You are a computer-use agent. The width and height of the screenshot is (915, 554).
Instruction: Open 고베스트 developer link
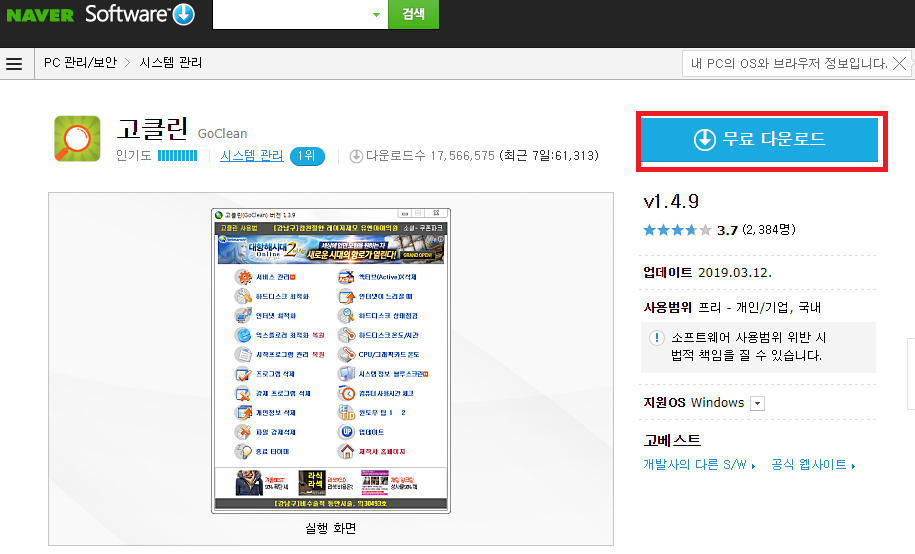(x=672, y=440)
